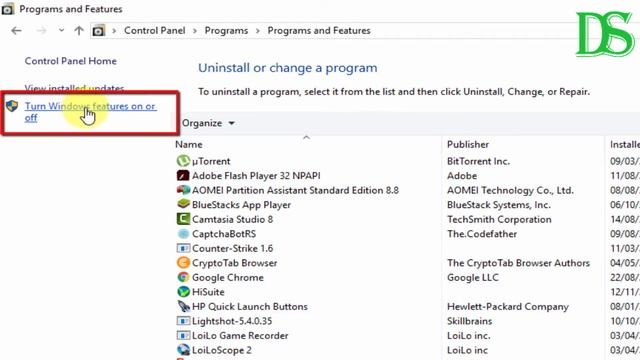640x360 pixels.
Task: Click the BlueStacks App Player icon
Action: pos(183,204)
